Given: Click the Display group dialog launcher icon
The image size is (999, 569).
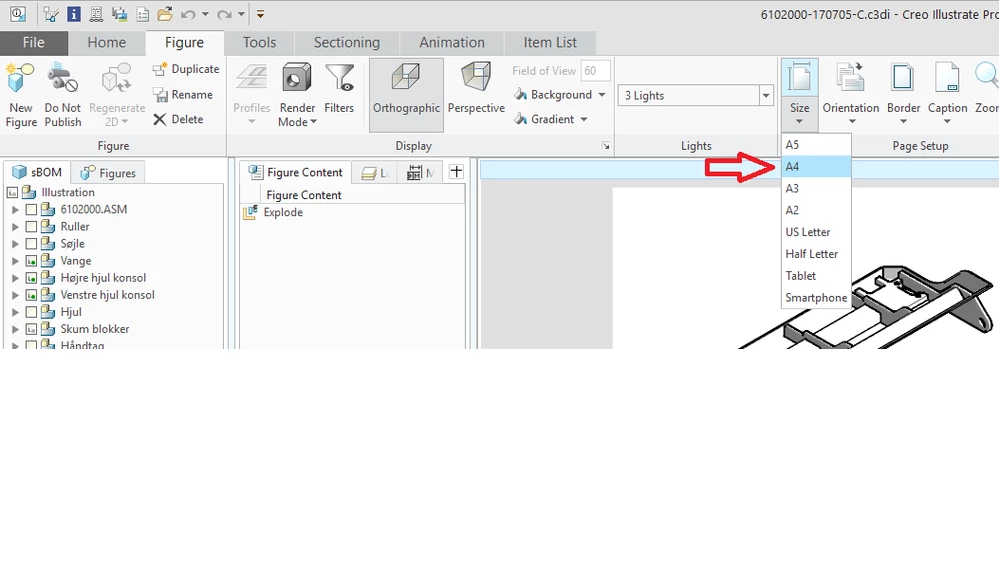Looking at the screenshot, I should (606, 147).
